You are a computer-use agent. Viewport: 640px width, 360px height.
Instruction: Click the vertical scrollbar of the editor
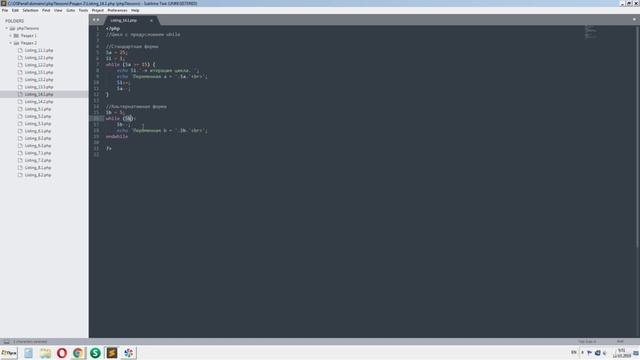[637, 137]
